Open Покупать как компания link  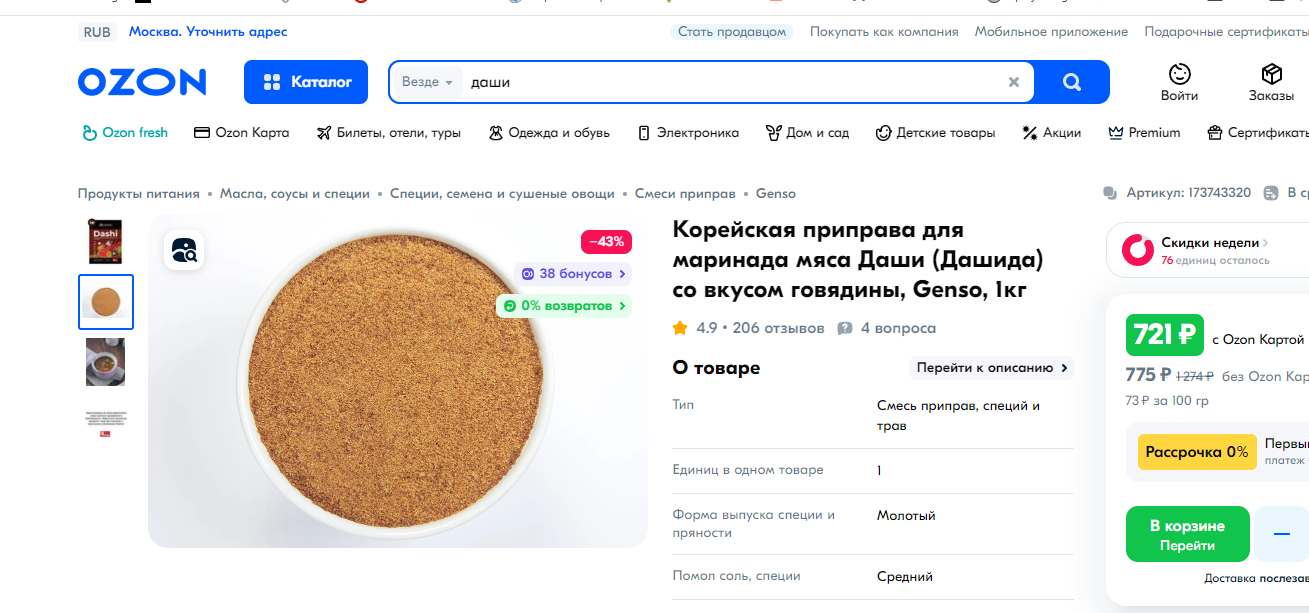(x=884, y=32)
